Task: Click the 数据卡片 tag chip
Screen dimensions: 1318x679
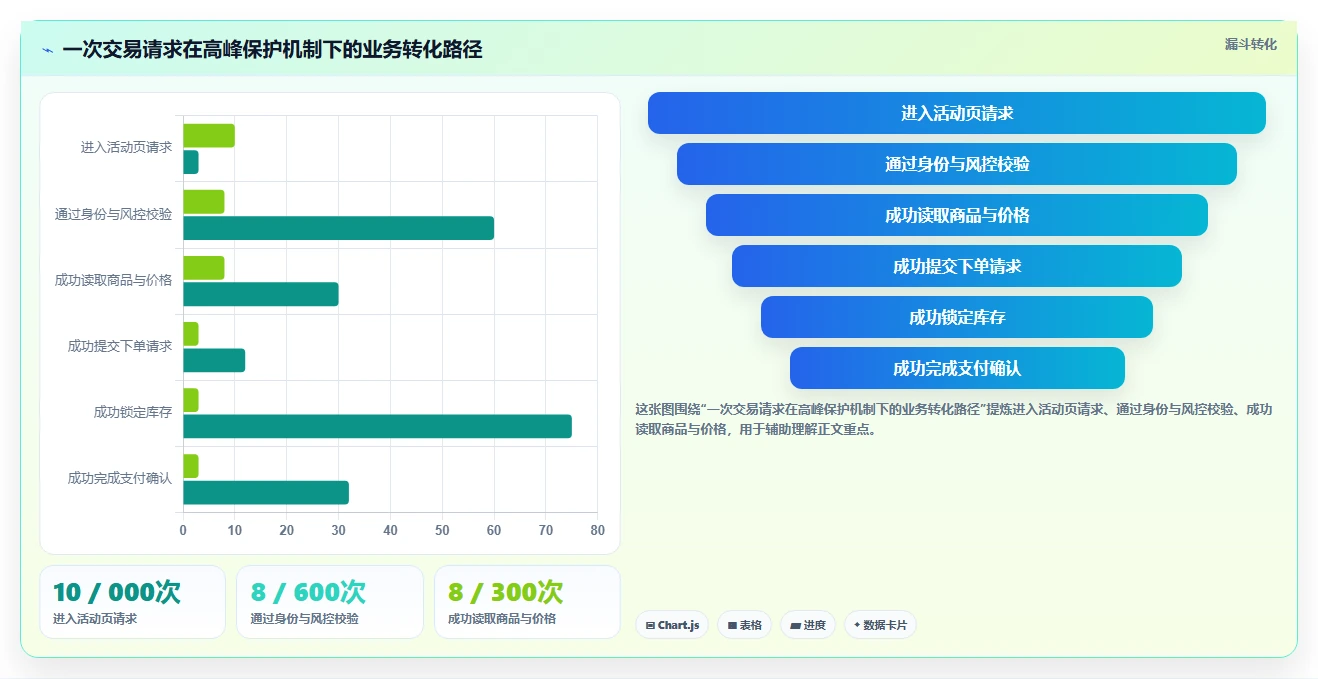Action: point(880,625)
